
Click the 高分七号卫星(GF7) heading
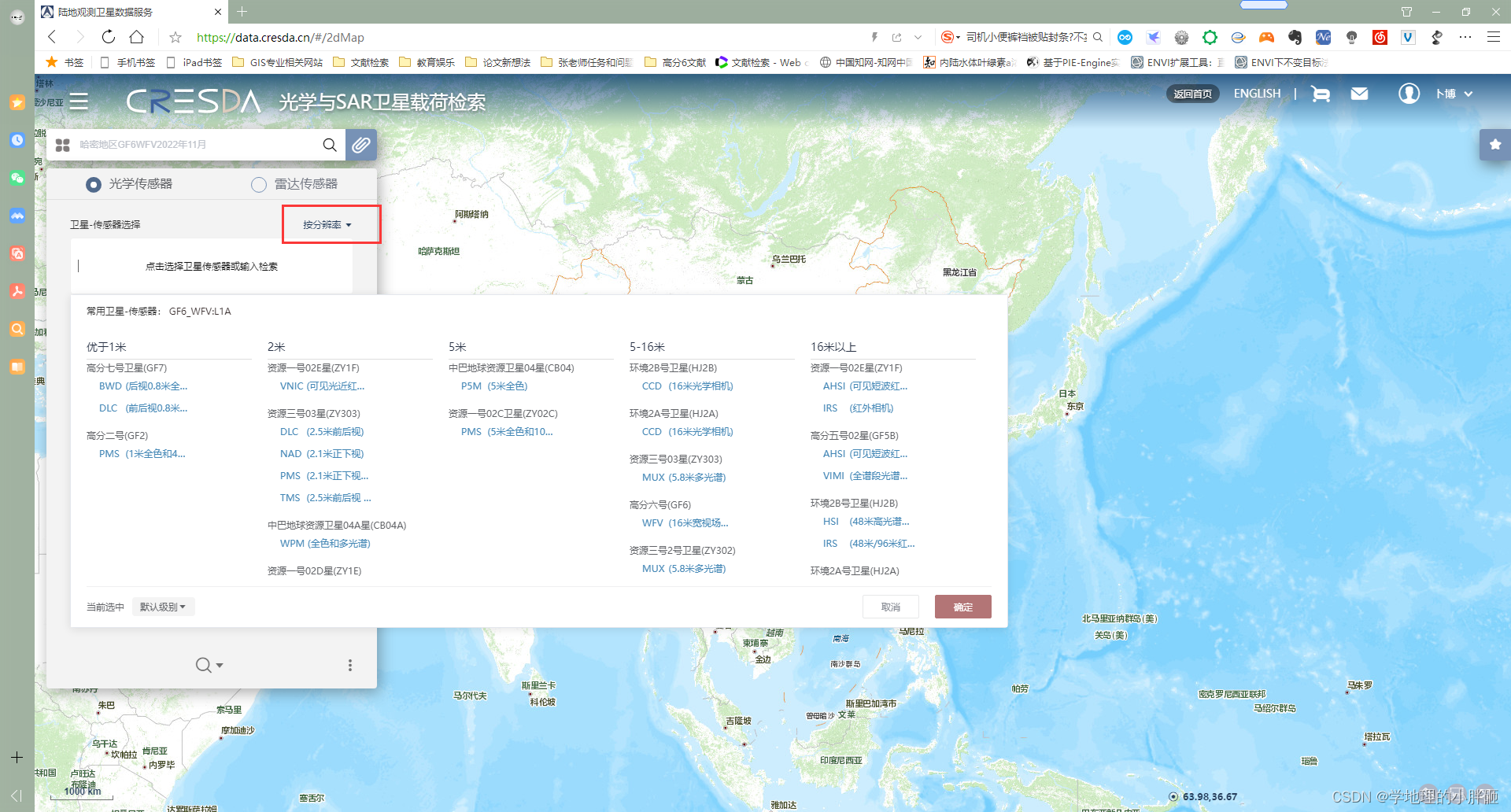click(x=127, y=368)
